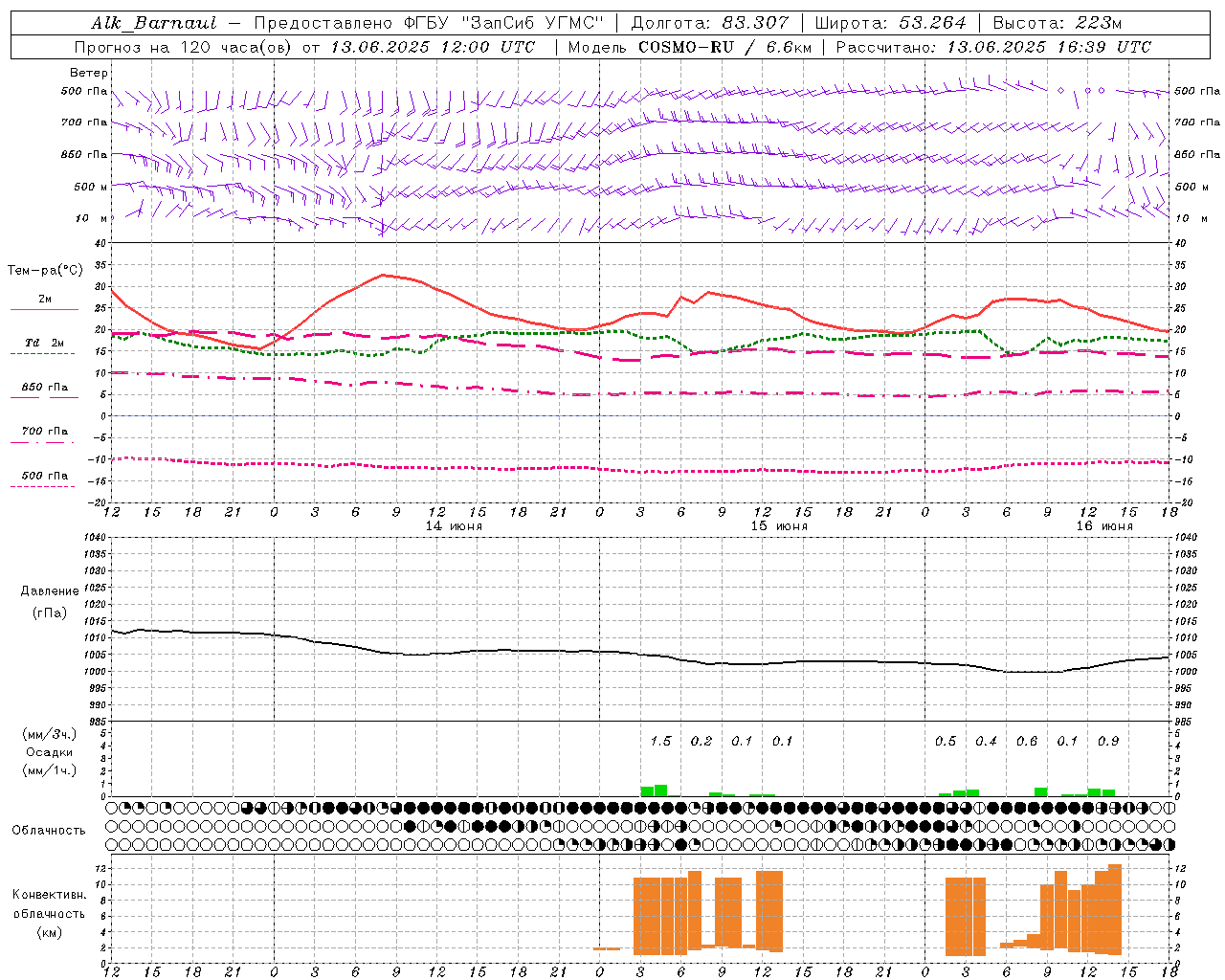Click the 0.4 precipitation amount
Viewport: 1225px width, 980px height.
(986, 742)
